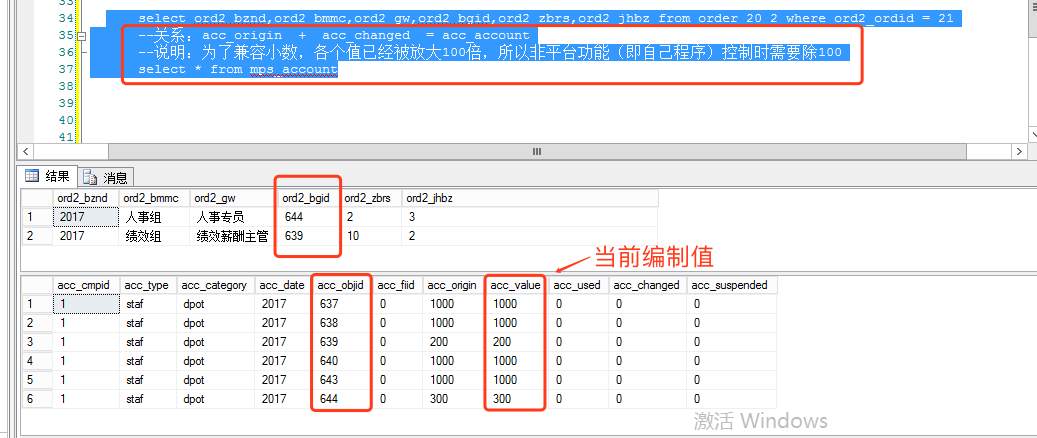Select the ord2_bgid column header
The image size is (1037, 438).
tap(307, 198)
